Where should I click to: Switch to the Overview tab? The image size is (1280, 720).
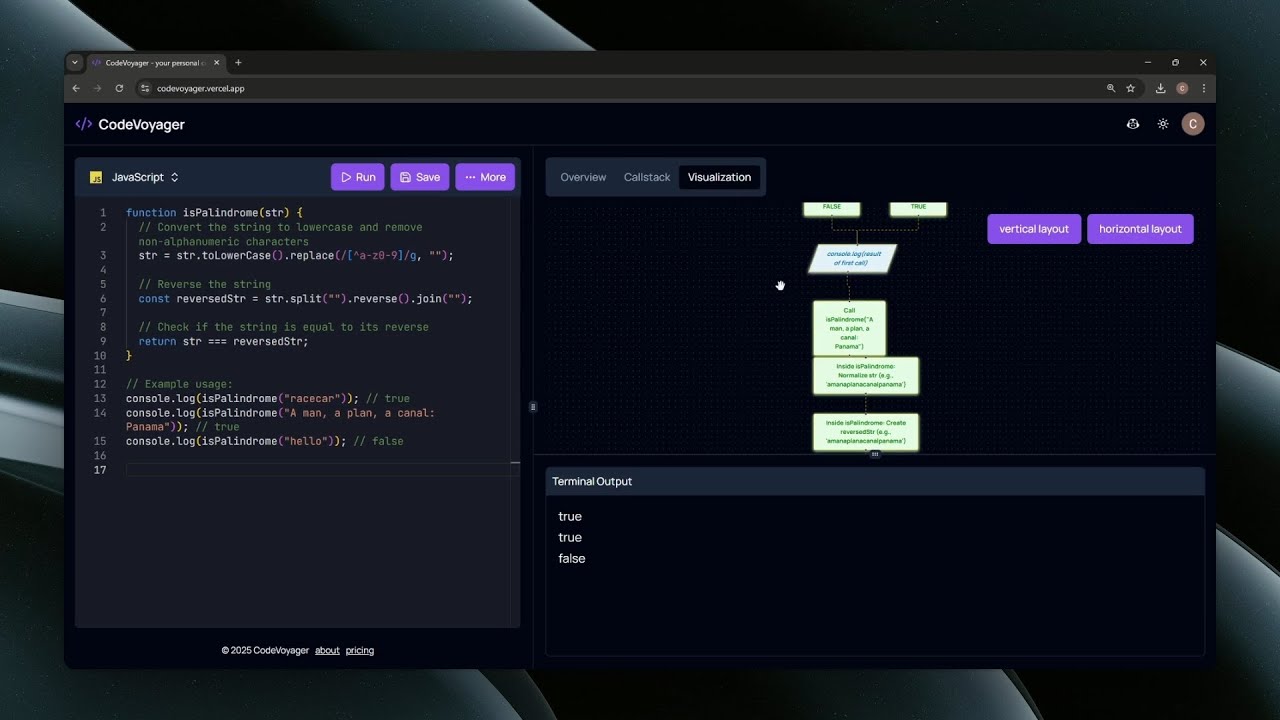583,177
